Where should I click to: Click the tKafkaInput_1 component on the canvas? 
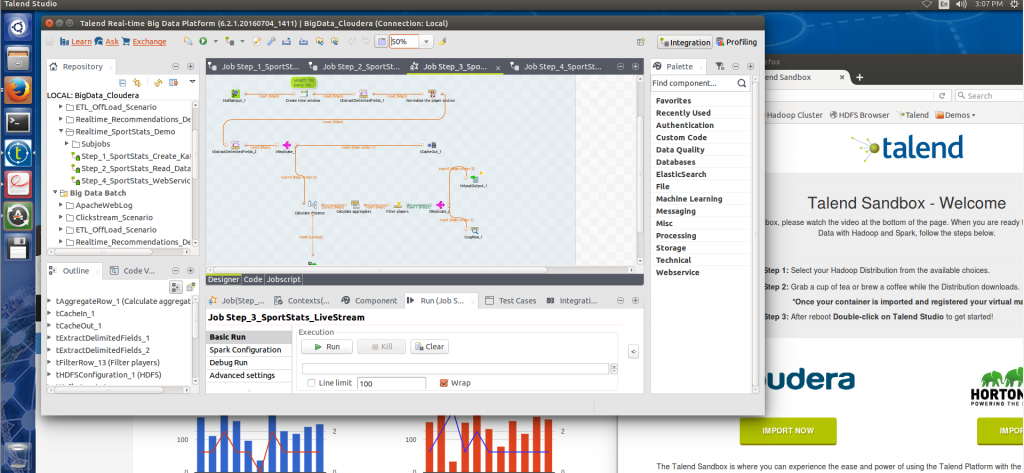[x=236, y=93]
